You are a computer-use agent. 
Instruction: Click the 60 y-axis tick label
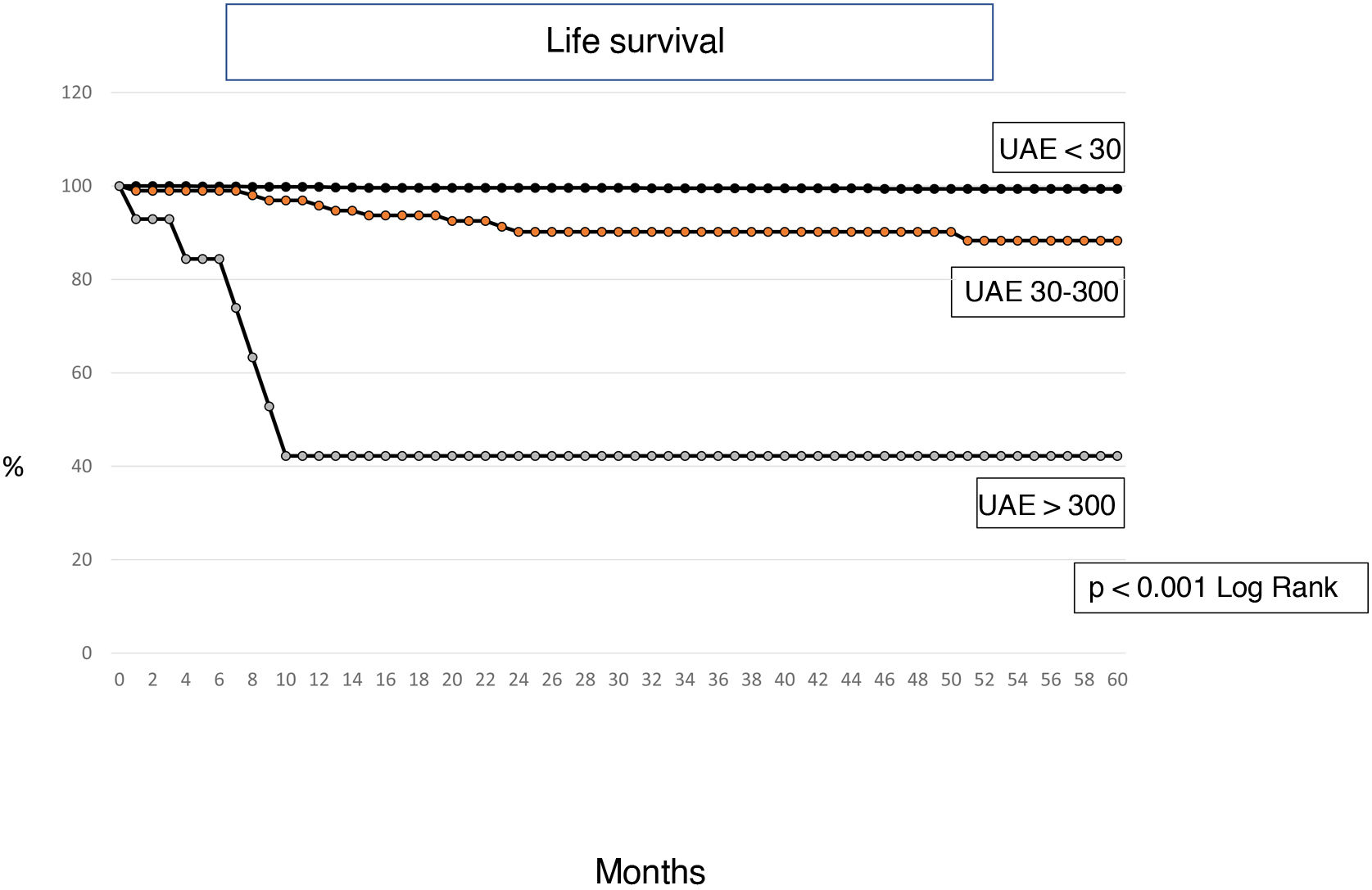(x=81, y=373)
